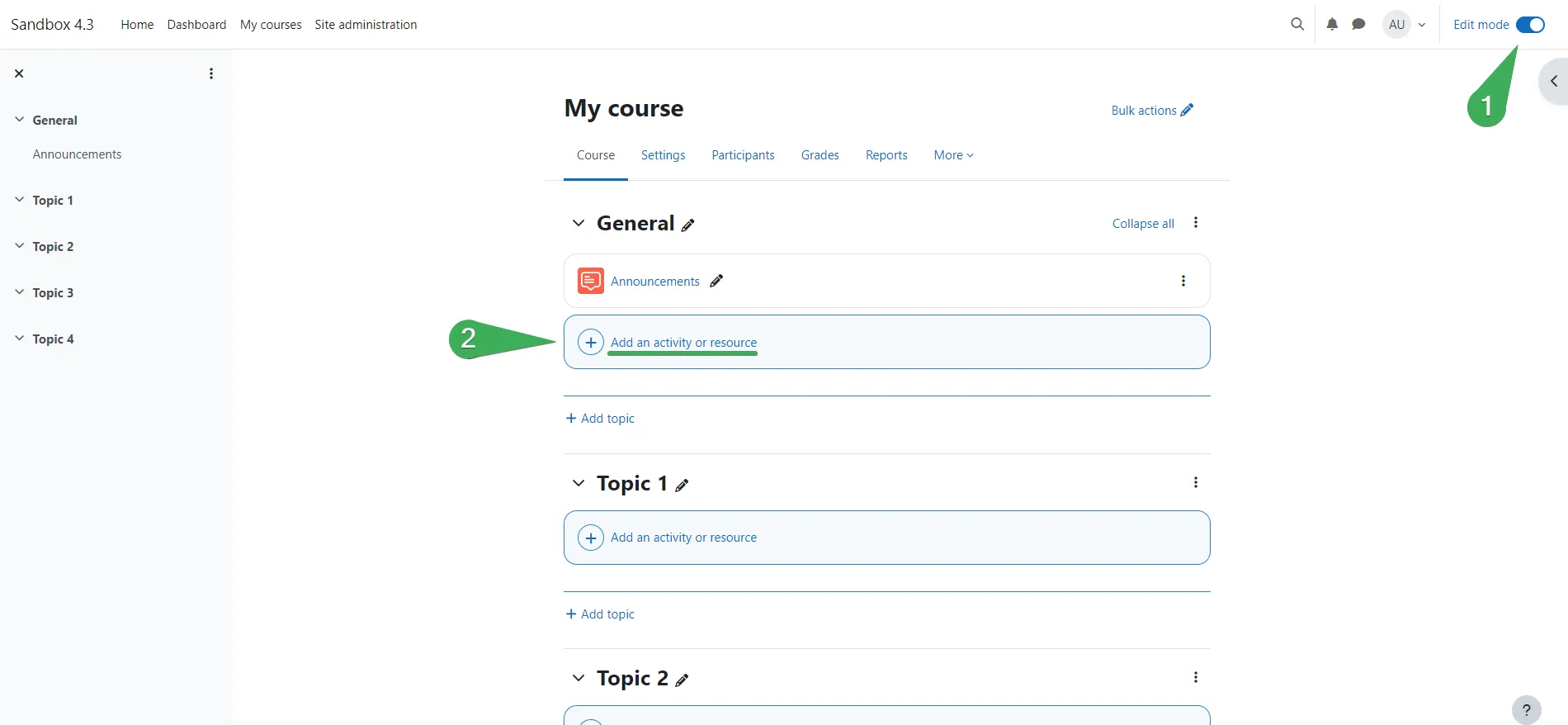Rename Topic 1 using pencil icon
This screenshot has height=725, width=1568.
click(682, 486)
